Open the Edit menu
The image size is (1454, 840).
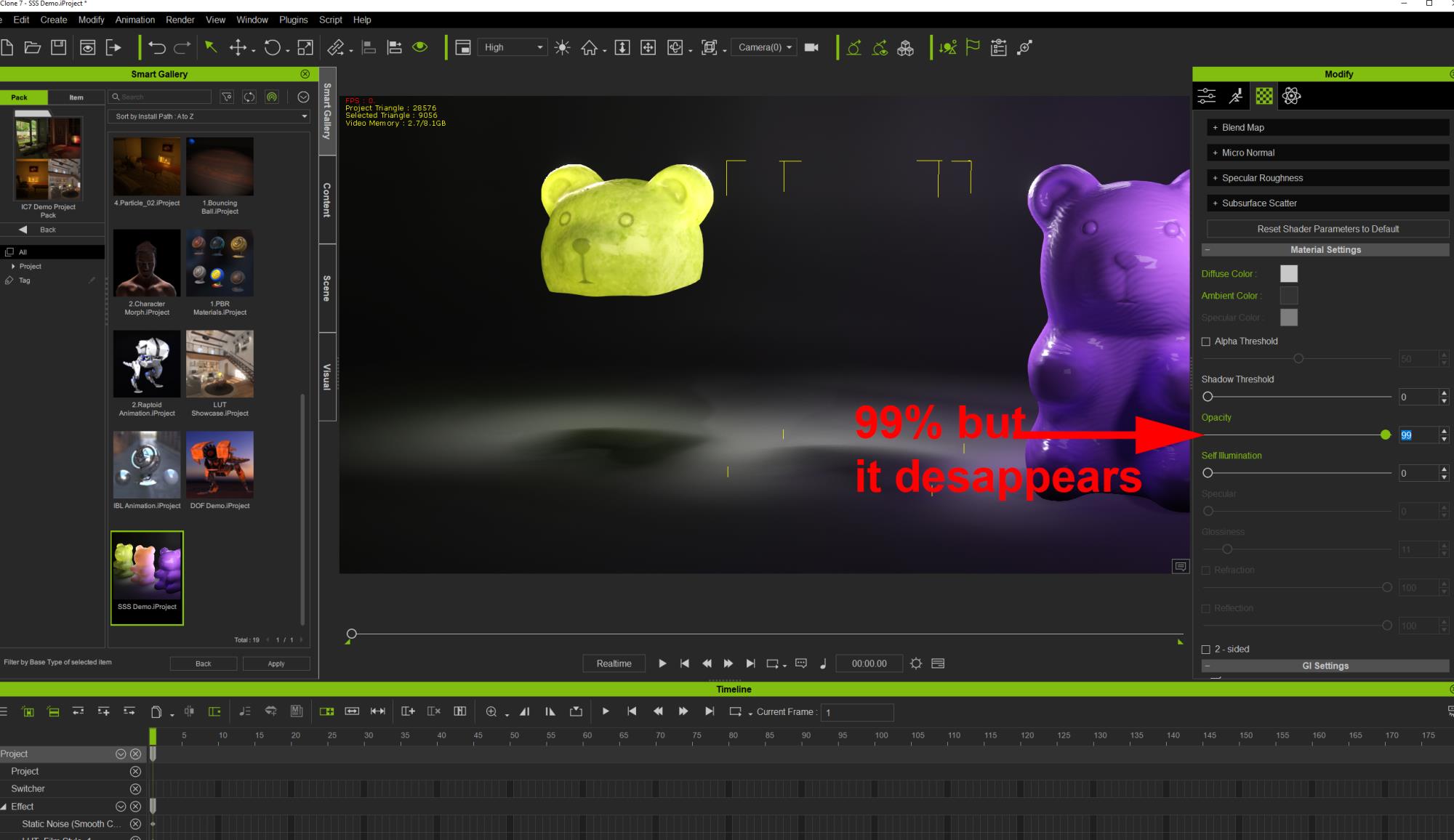point(21,20)
